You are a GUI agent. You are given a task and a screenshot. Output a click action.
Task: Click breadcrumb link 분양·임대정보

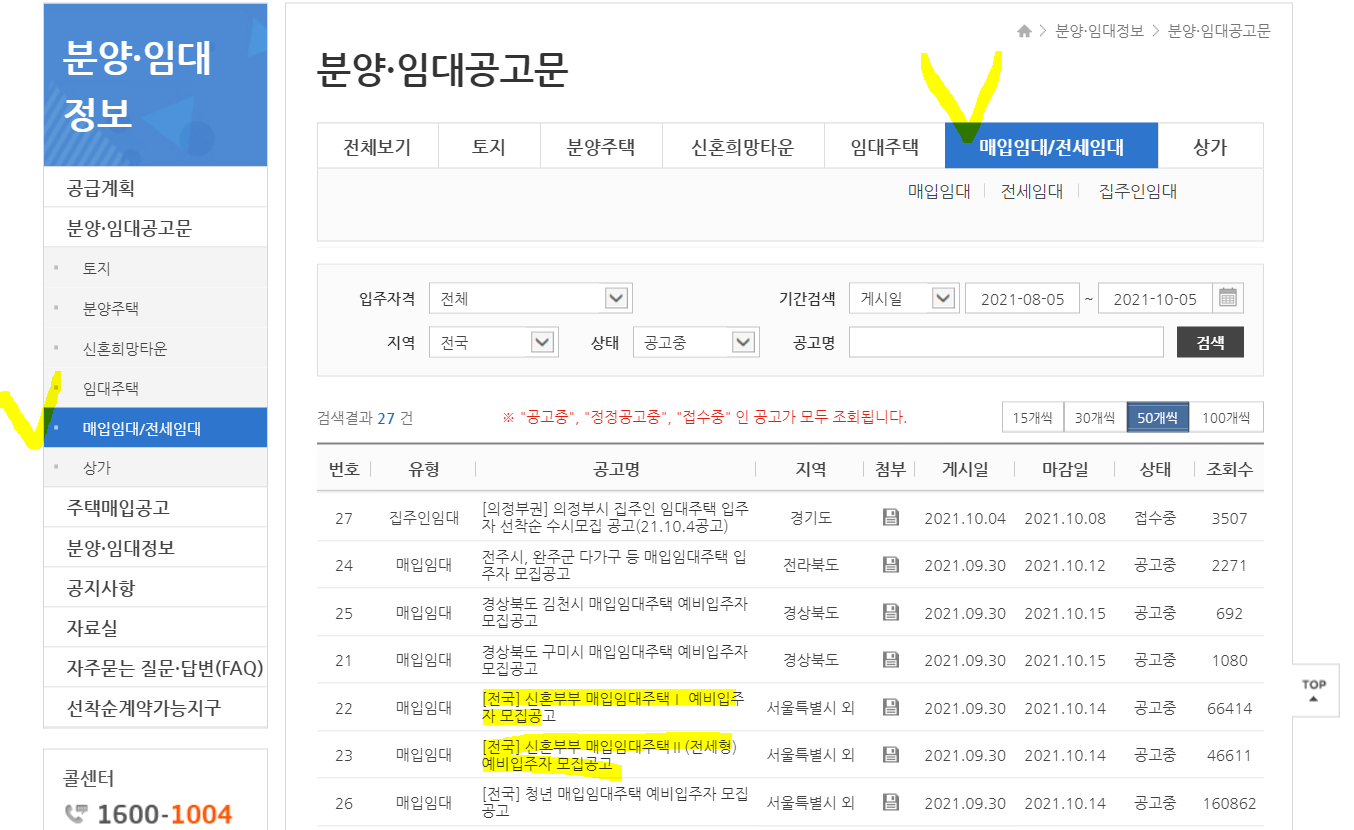click(1099, 31)
